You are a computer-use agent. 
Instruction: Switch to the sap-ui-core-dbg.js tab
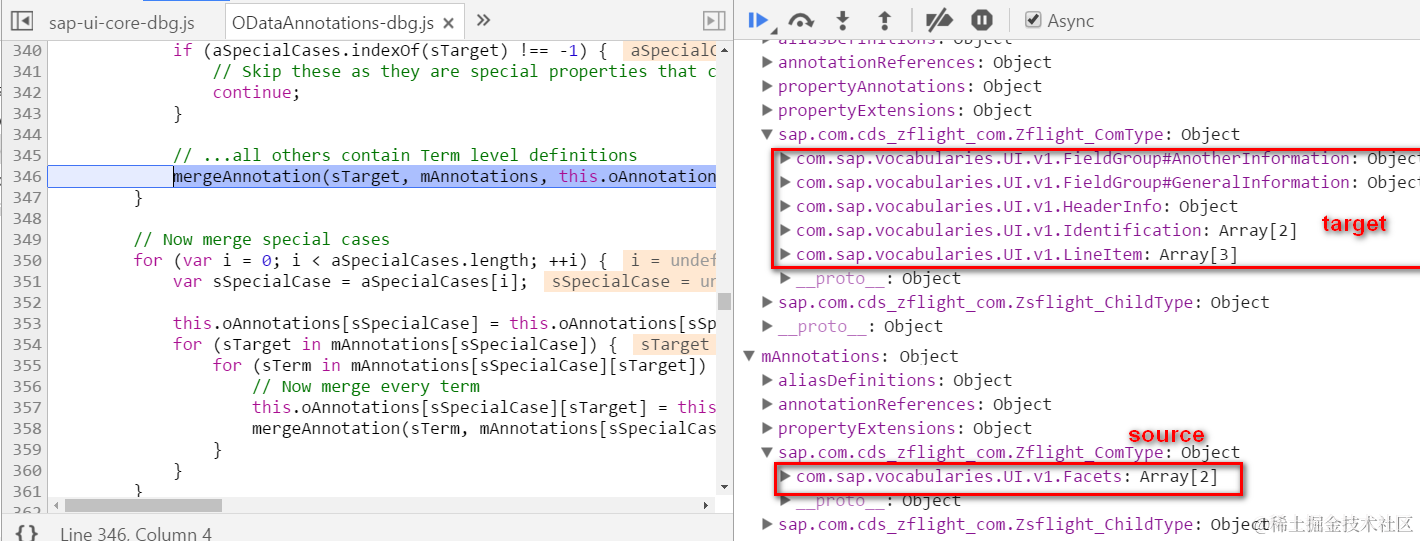pyautogui.click(x=121, y=22)
